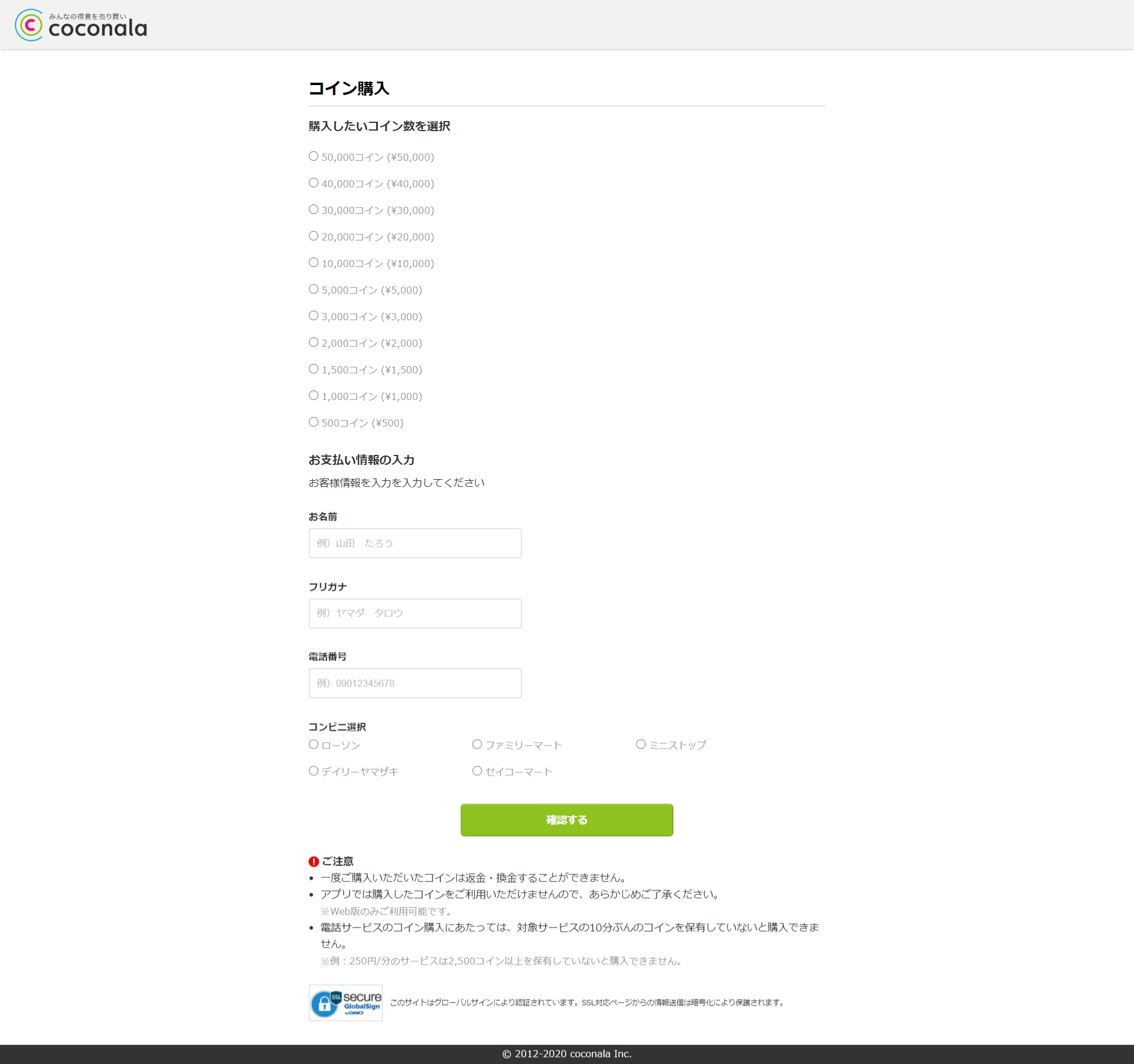Screen dimensions: 1134x1064
Task: Pick the 20,000 coin radio button
Action: [314, 236]
